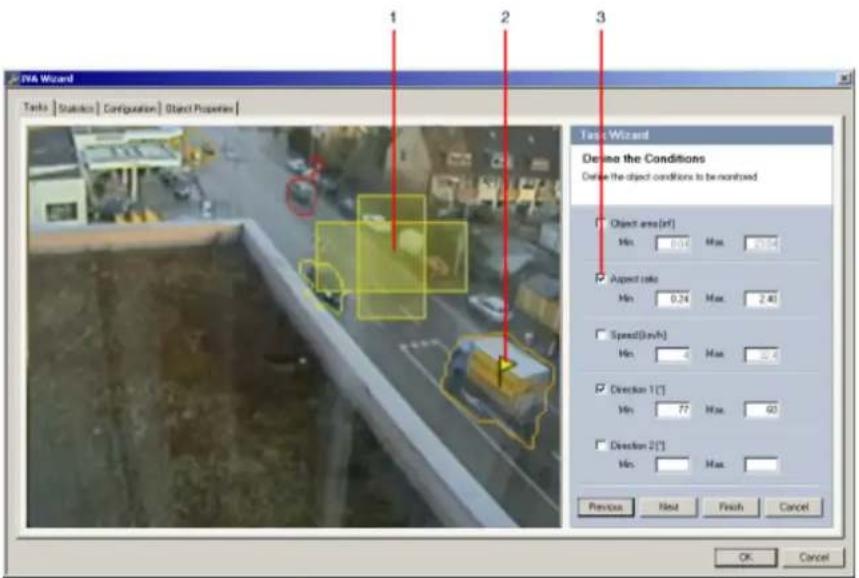The height and width of the screenshot is (578, 859).
Task: Confirm with the OK button
Action: pyautogui.click(x=746, y=557)
